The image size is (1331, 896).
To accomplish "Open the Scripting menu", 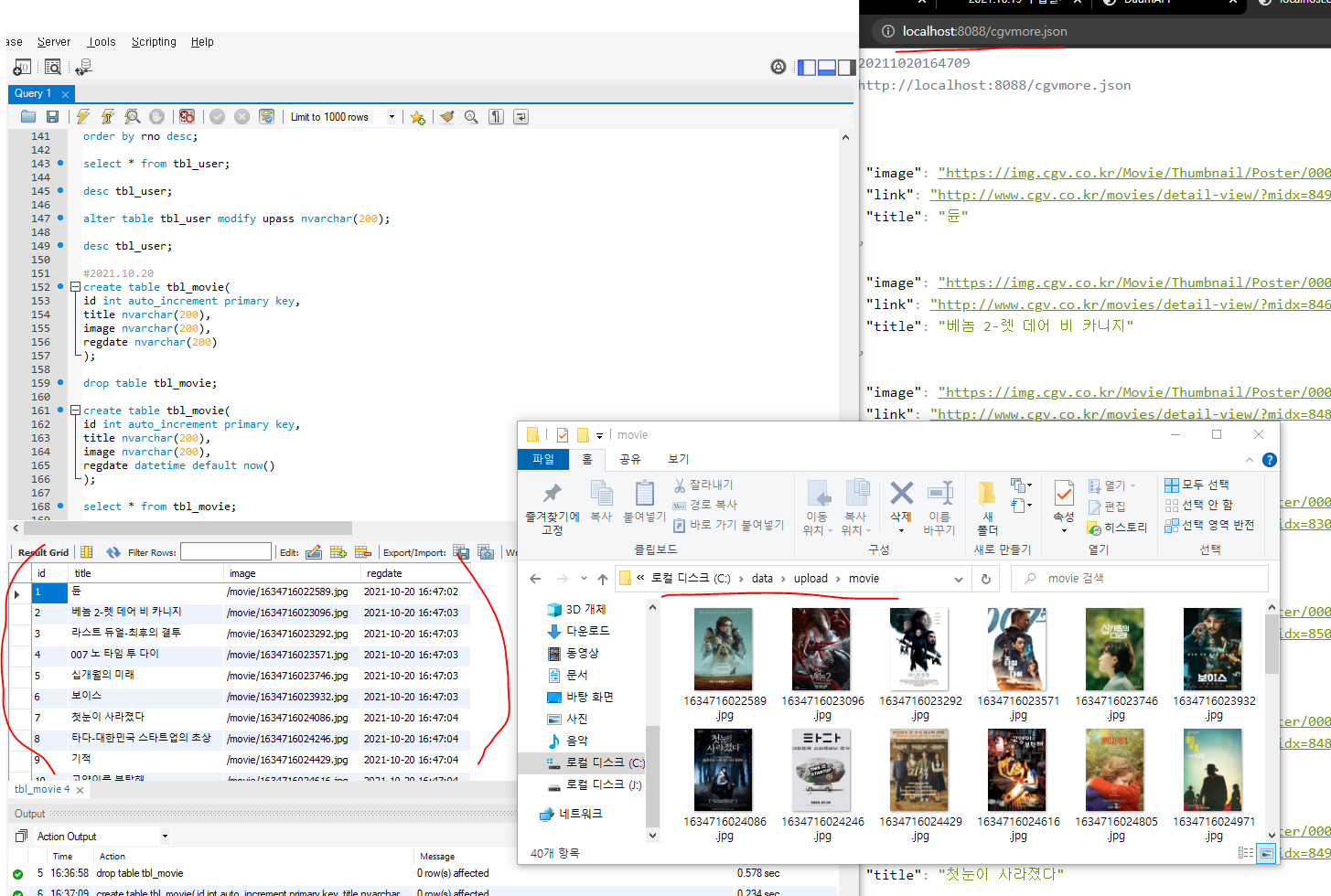I will (x=154, y=42).
